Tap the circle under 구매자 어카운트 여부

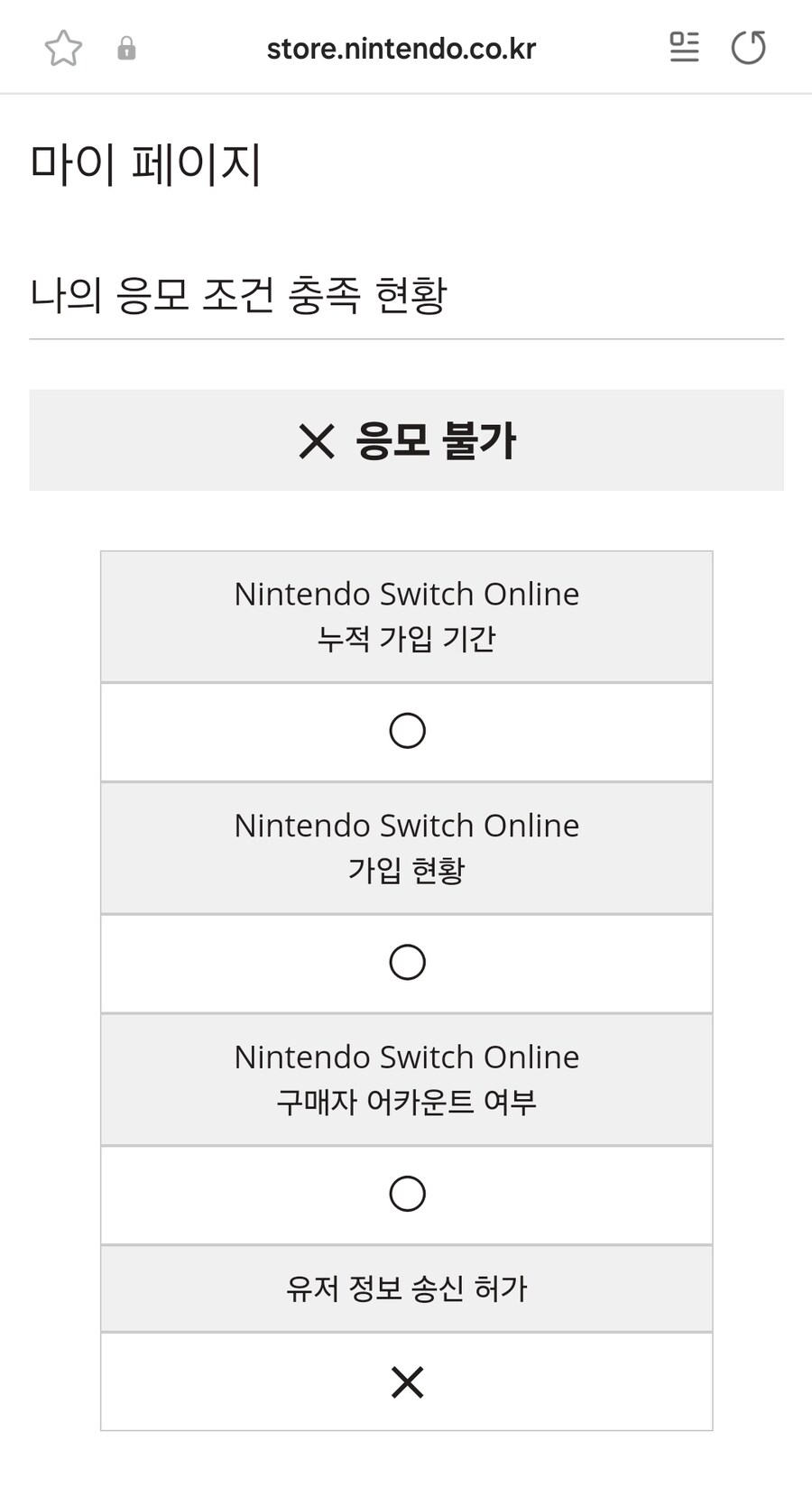click(x=406, y=1193)
